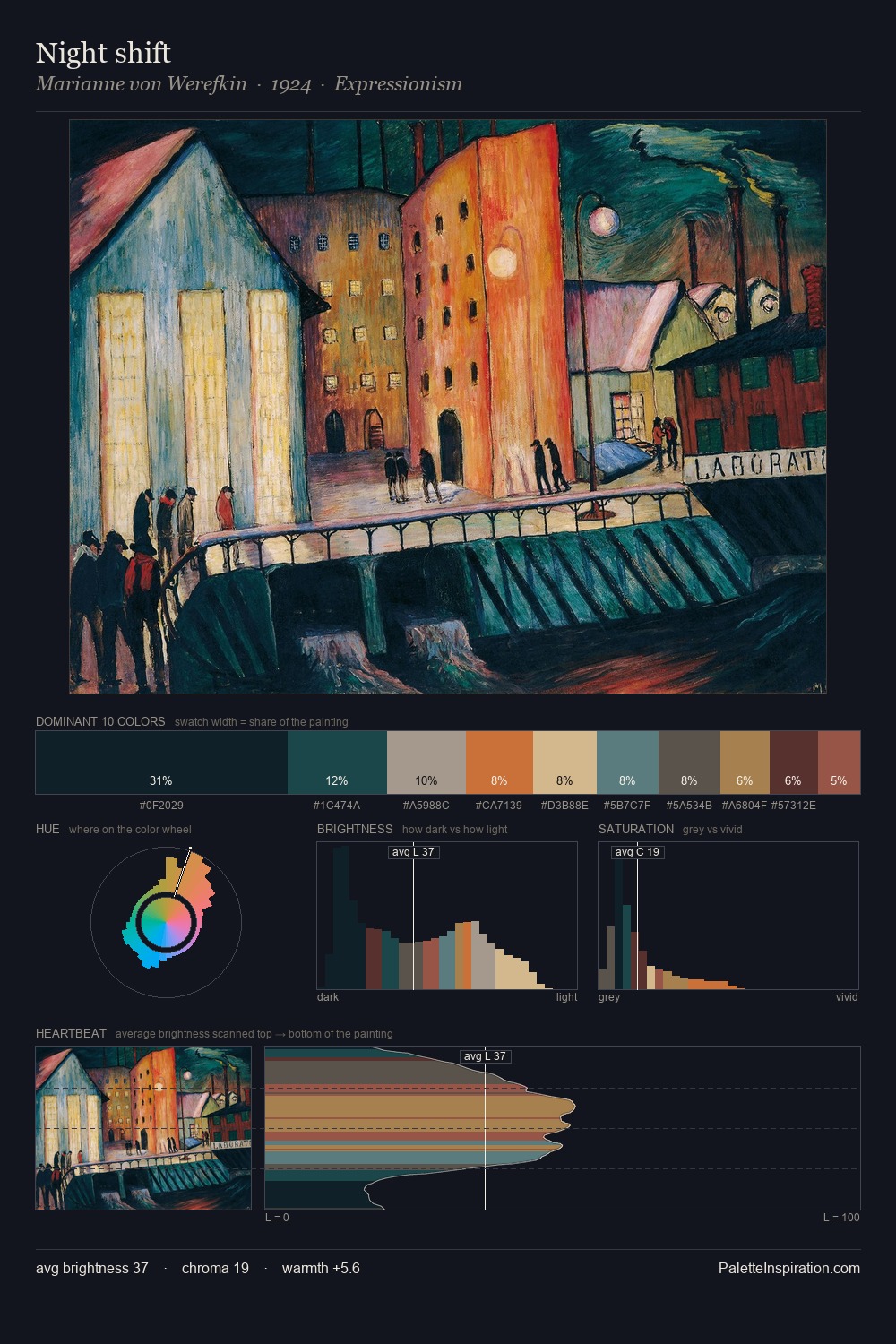The image size is (896, 1344).
Task: Click the "DOMINANT 10 COLORS" heading
Action: 100,721
